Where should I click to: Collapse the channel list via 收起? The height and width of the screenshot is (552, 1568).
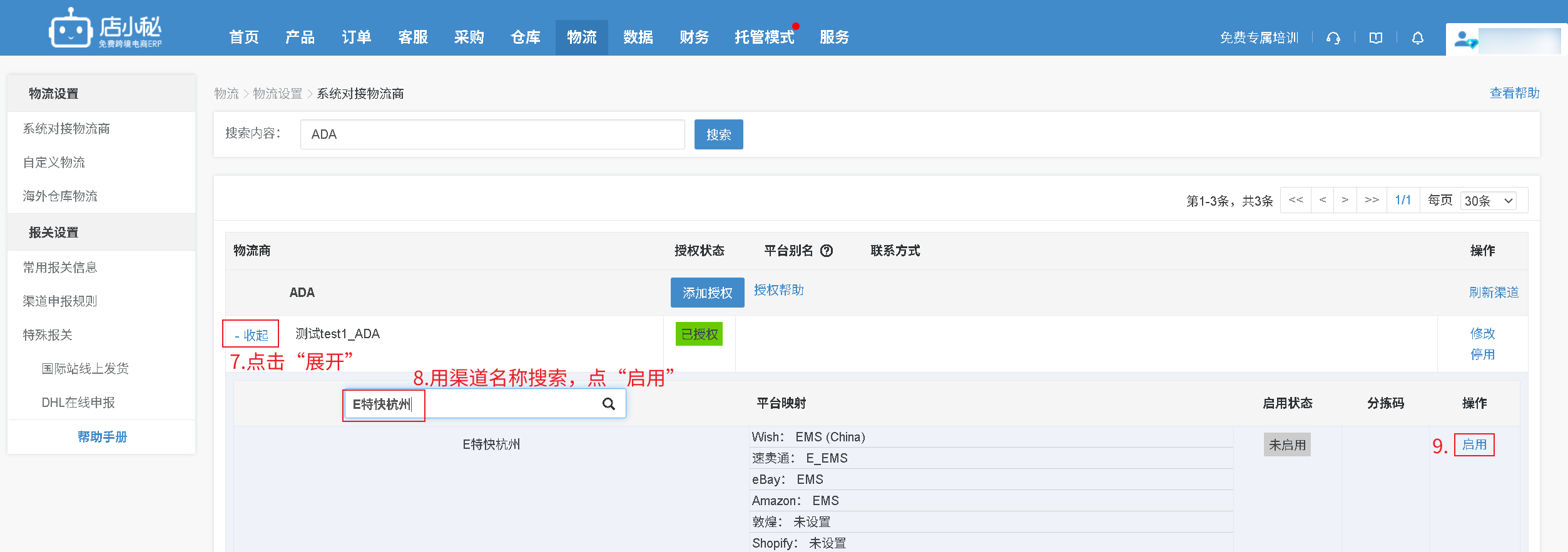pyautogui.click(x=251, y=334)
